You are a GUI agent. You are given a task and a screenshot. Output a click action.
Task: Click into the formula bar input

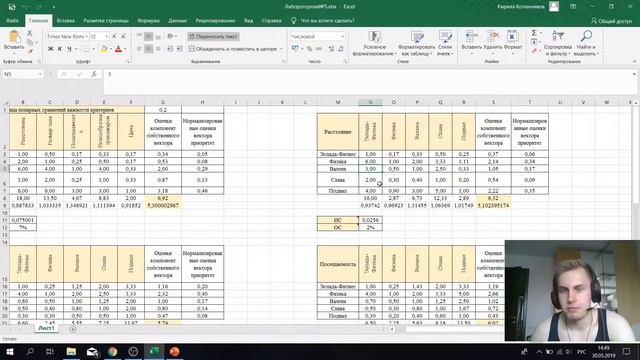pyautogui.click(x=367, y=82)
